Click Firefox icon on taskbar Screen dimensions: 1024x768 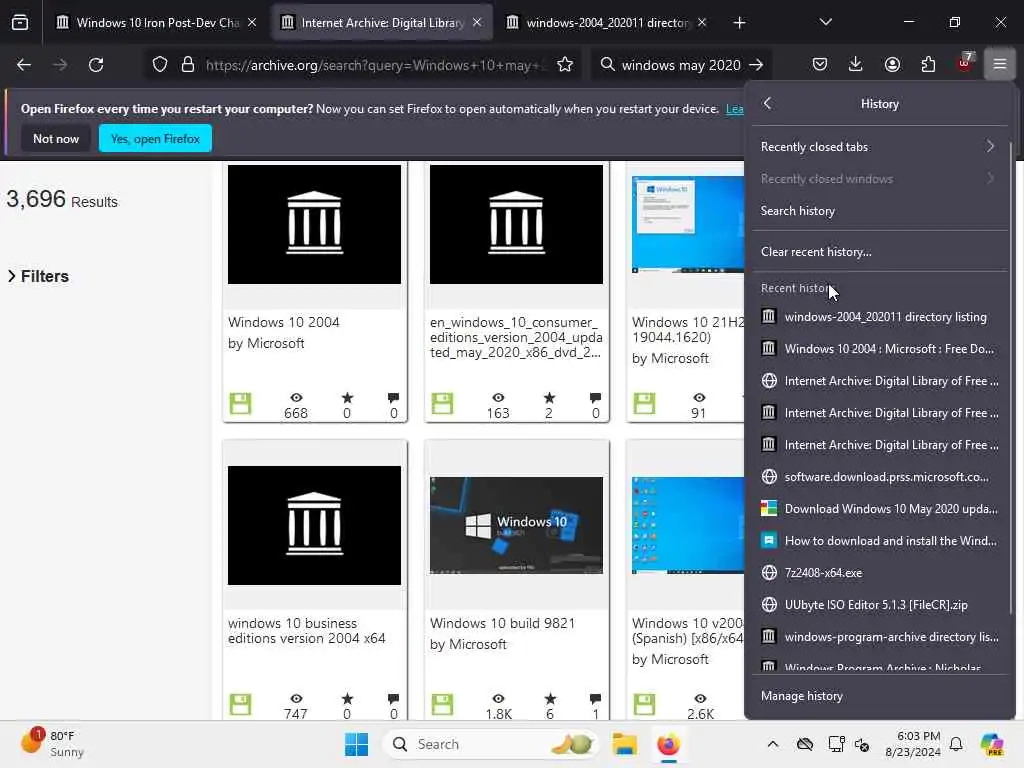pos(668,744)
